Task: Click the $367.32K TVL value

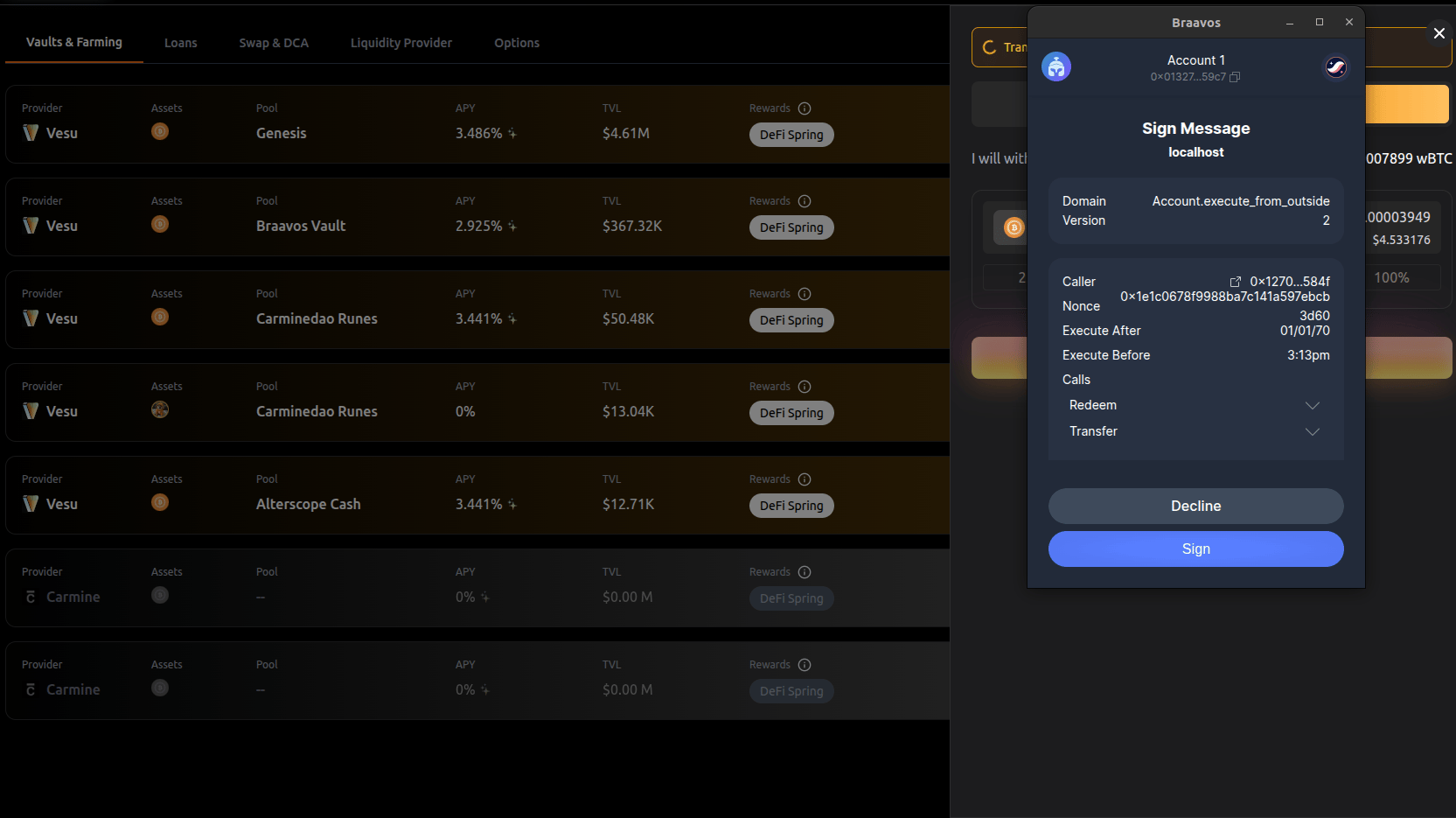Action: tap(632, 226)
